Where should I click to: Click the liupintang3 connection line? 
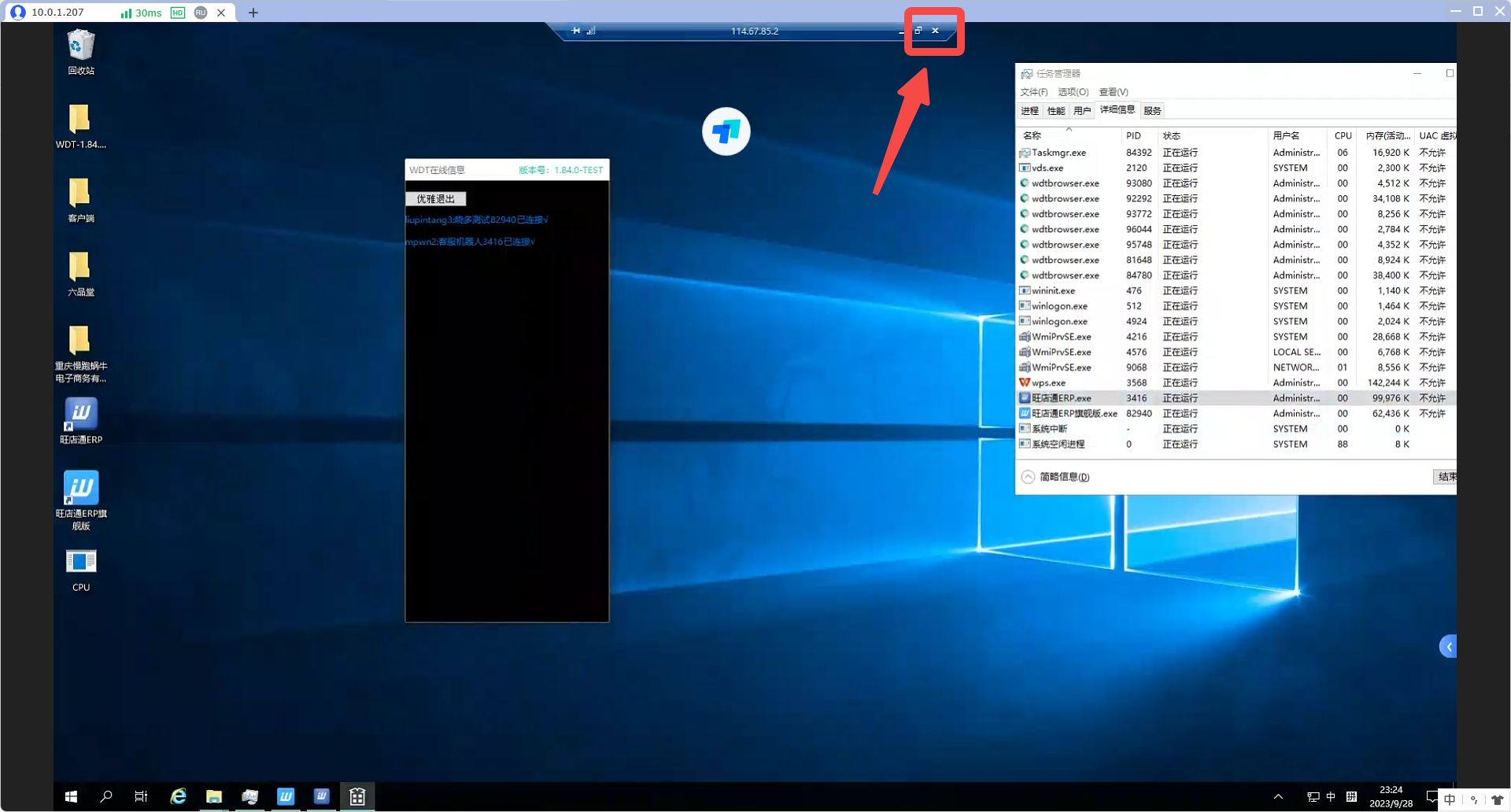tap(477, 220)
